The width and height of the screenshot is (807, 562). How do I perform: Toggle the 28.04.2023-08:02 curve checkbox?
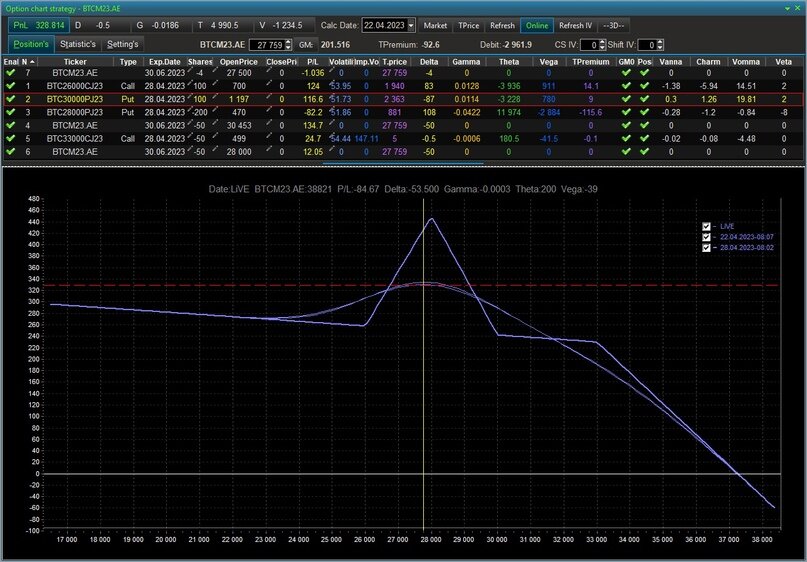pyautogui.click(x=707, y=246)
